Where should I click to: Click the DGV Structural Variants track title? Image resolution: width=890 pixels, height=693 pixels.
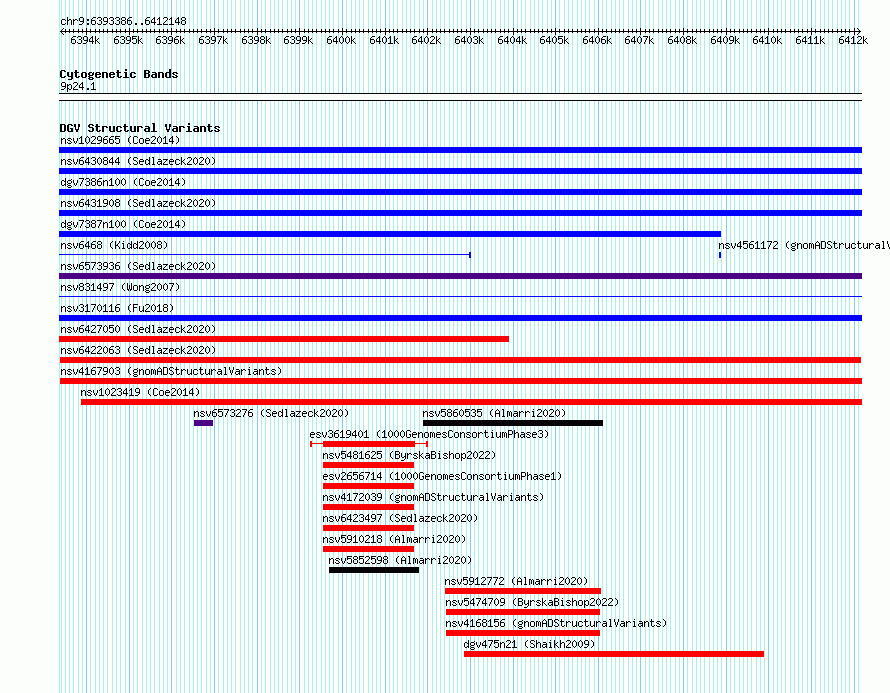(140, 128)
